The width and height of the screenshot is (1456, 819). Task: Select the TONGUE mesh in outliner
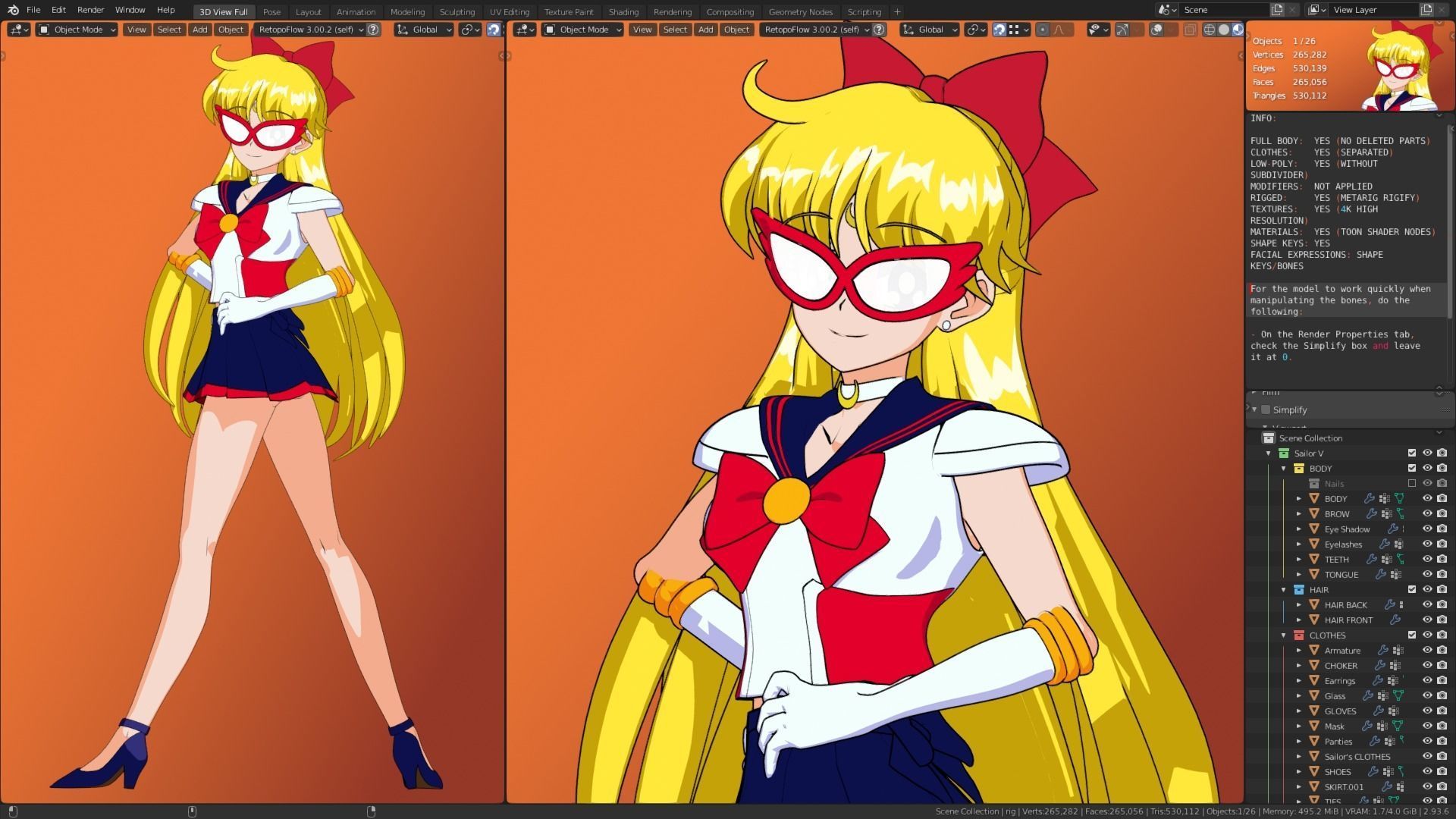[1341, 575]
